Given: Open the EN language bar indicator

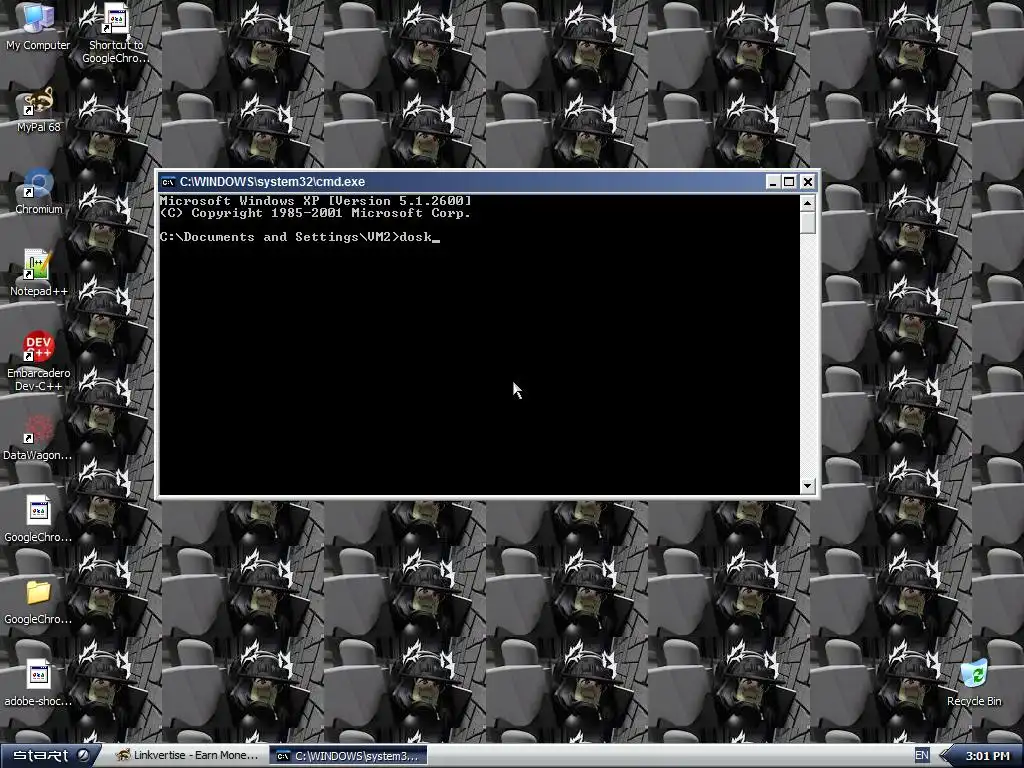Looking at the screenshot, I should (x=921, y=756).
